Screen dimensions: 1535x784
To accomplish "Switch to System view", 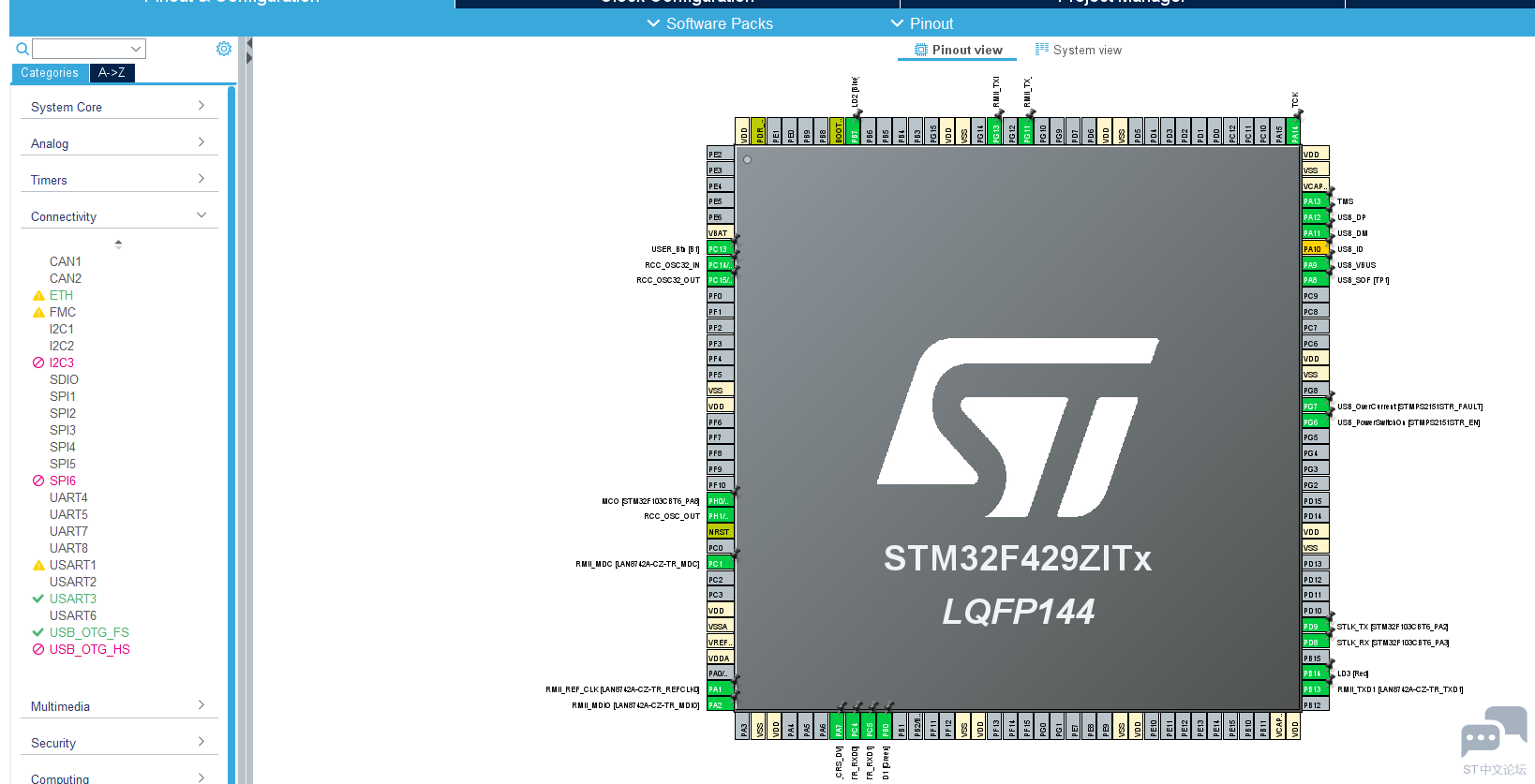I will coord(1078,51).
